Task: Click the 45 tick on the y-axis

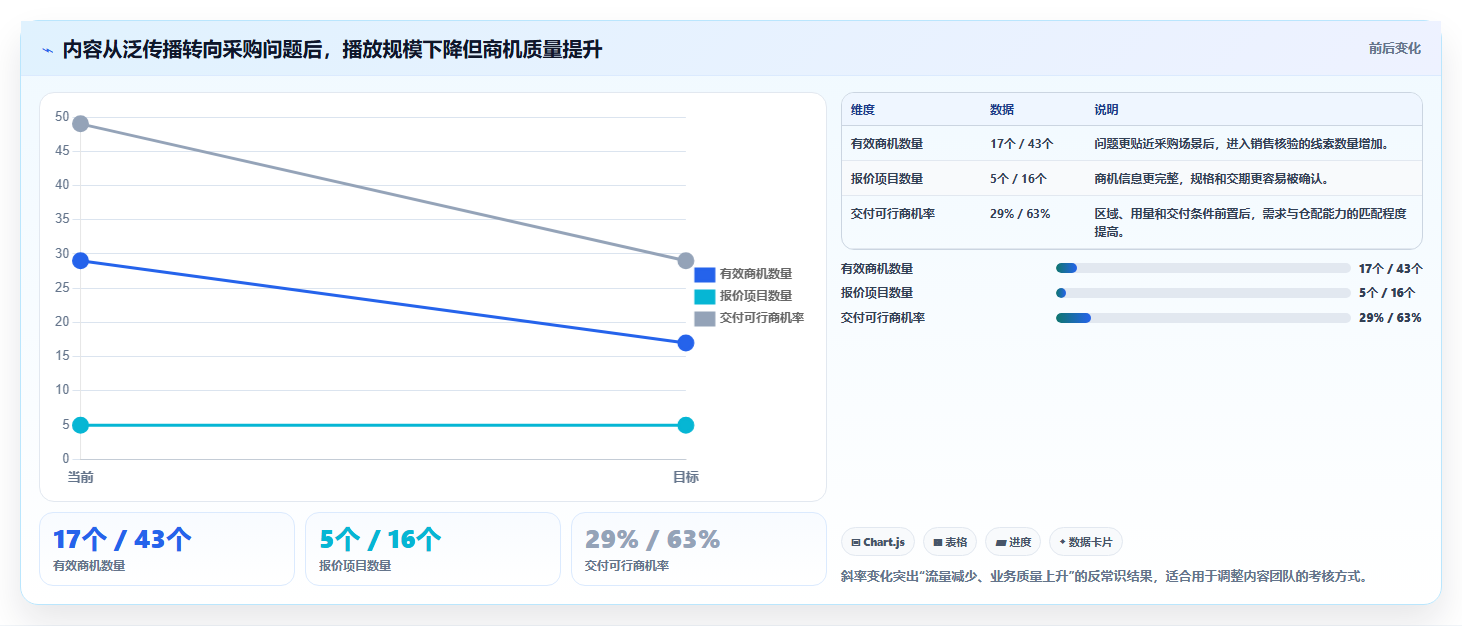Action: click(62, 151)
